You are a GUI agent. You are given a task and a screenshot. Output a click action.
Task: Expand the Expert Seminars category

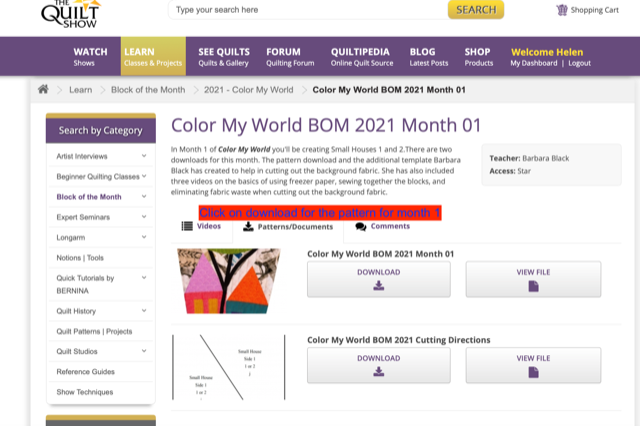(144, 216)
